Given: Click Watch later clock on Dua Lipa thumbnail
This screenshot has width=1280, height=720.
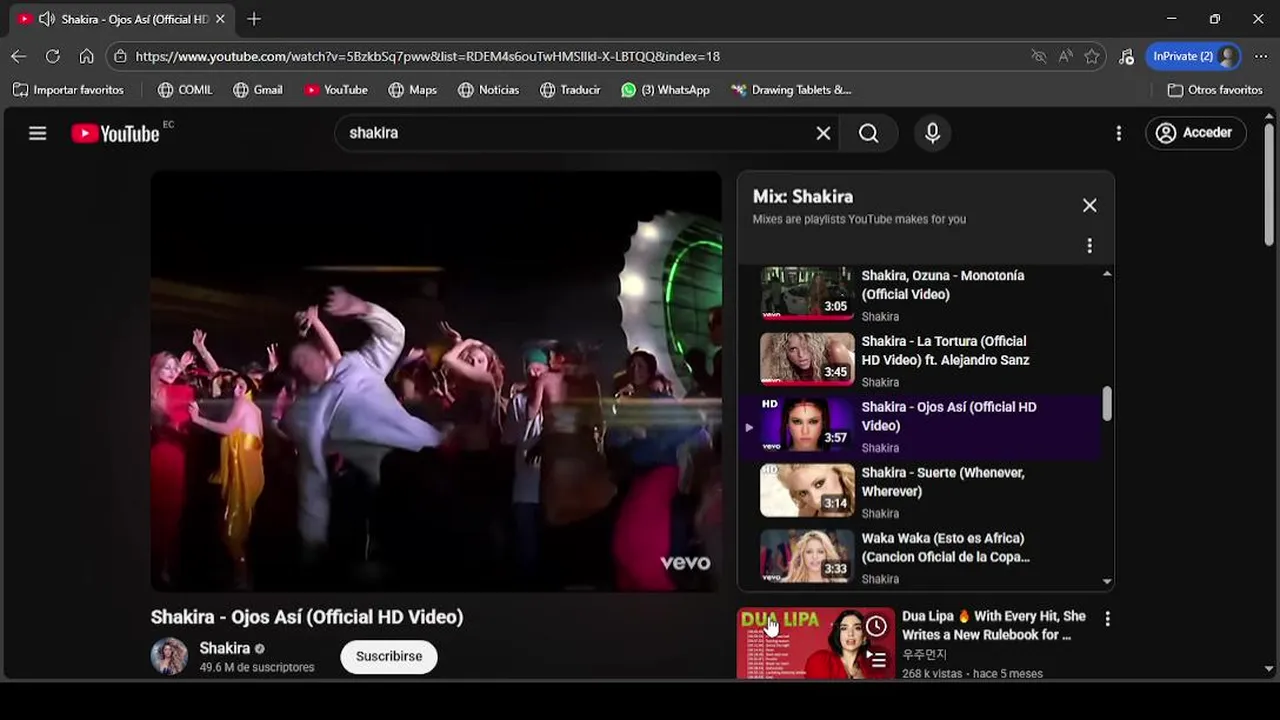Looking at the screenshot, I should click(876, 626).
